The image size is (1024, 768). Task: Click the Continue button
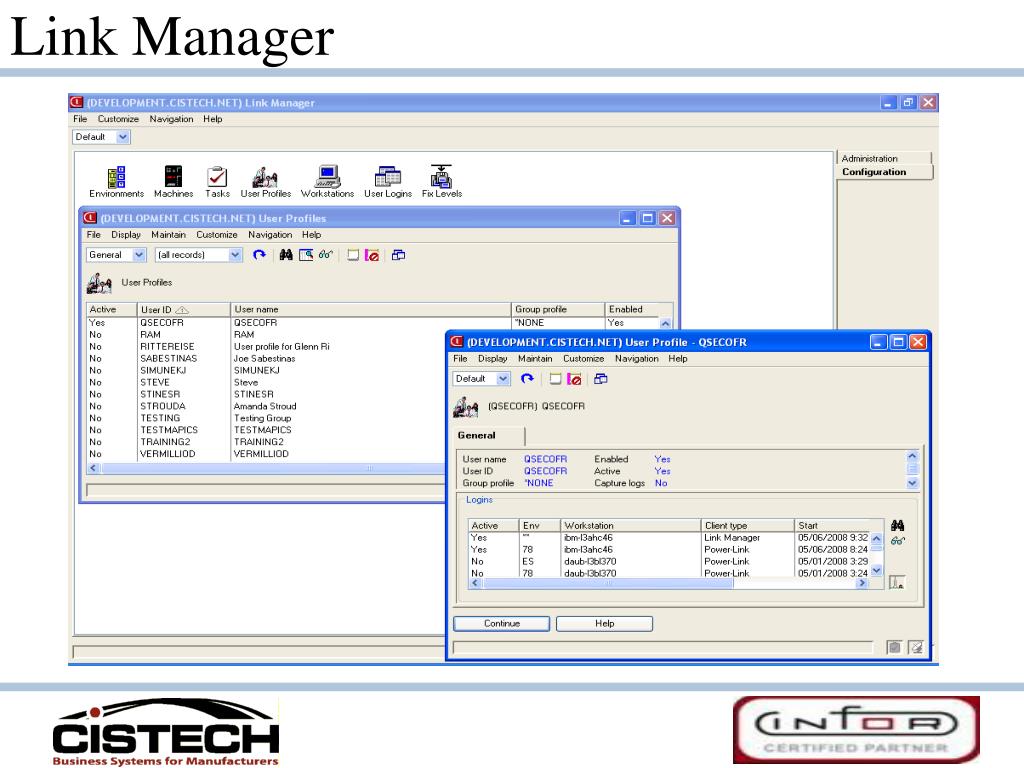pyautogui.click(x=502, y=624)
